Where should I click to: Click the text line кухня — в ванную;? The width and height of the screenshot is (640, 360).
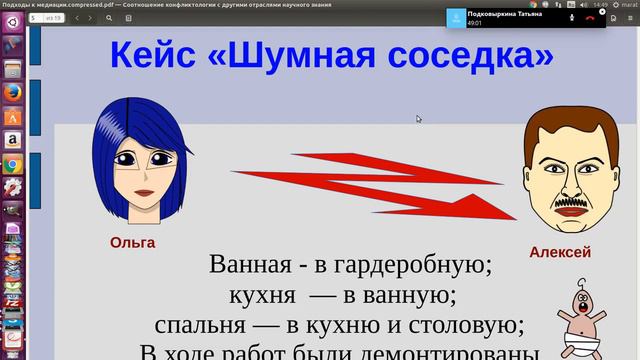(342, 295)
